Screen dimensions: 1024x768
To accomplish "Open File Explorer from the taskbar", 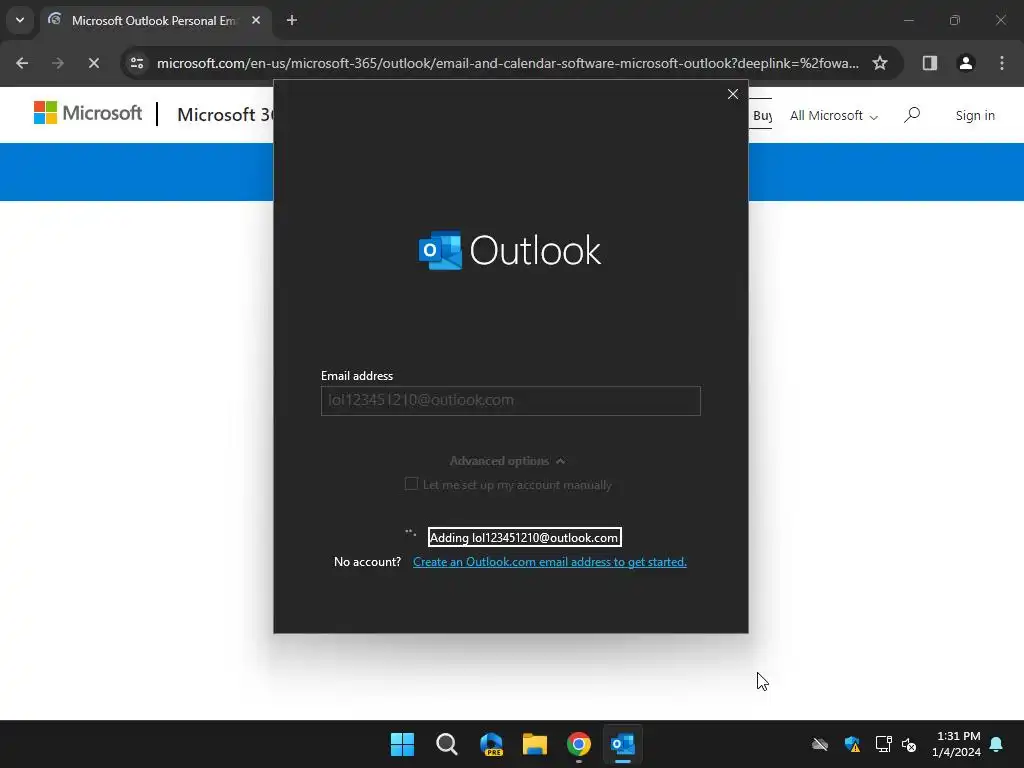I will coord(535,744).
